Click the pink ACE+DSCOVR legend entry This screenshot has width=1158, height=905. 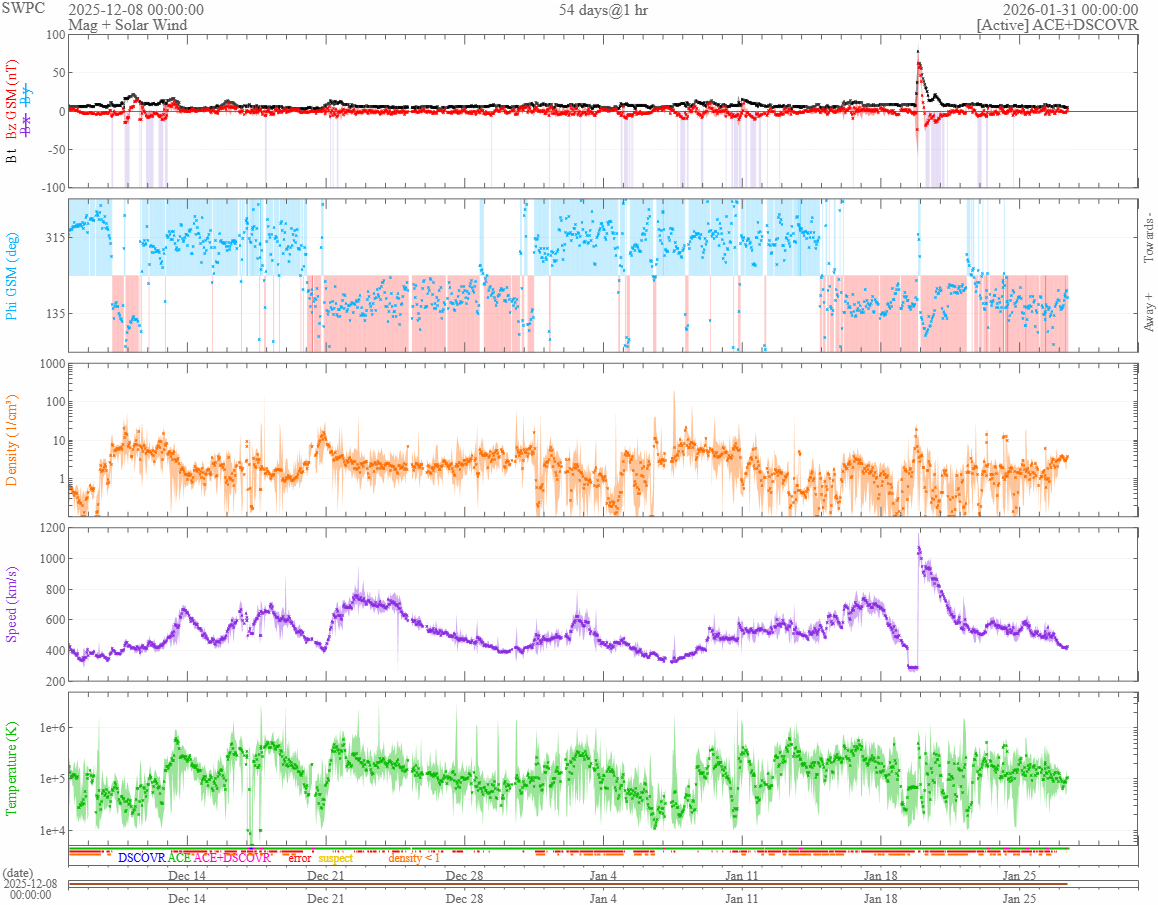pos(232,858)
